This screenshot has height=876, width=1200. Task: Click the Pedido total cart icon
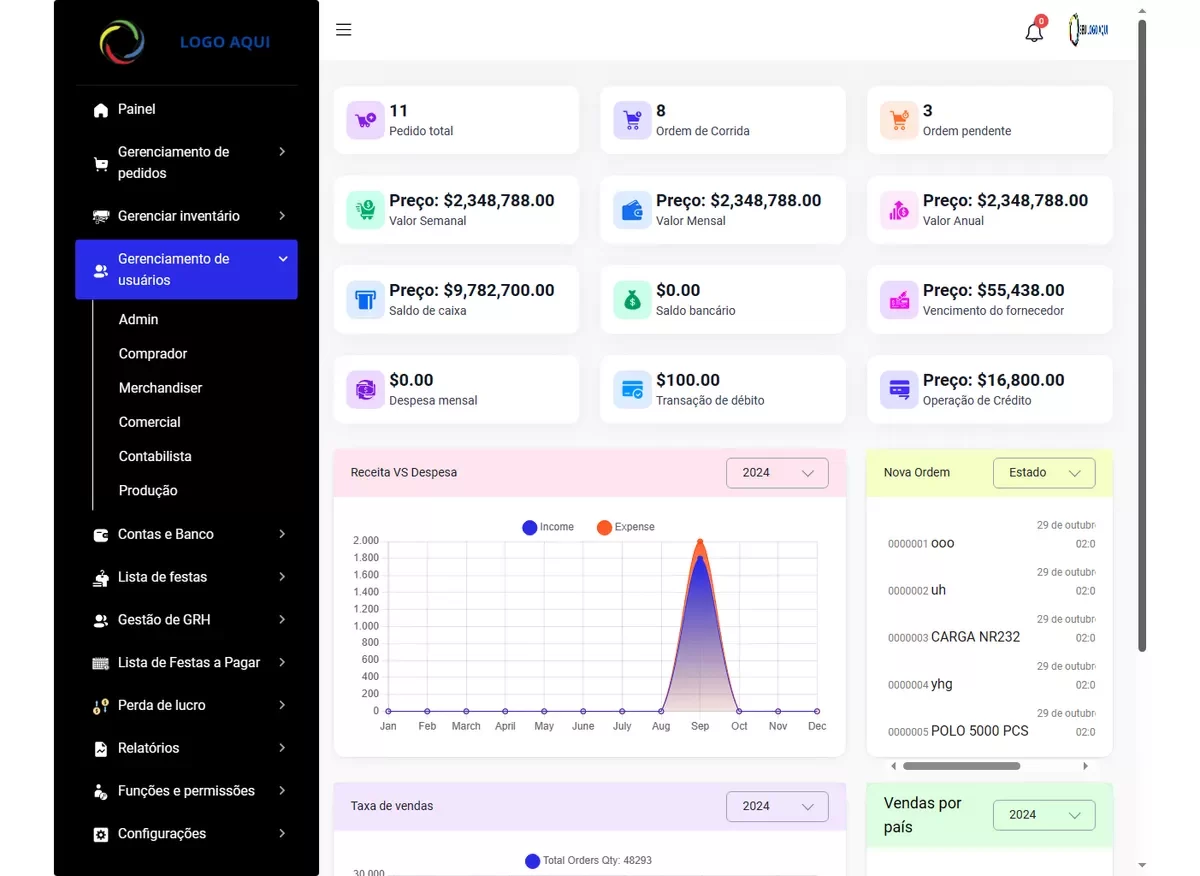pyautogui.click(x=365, y=120)
